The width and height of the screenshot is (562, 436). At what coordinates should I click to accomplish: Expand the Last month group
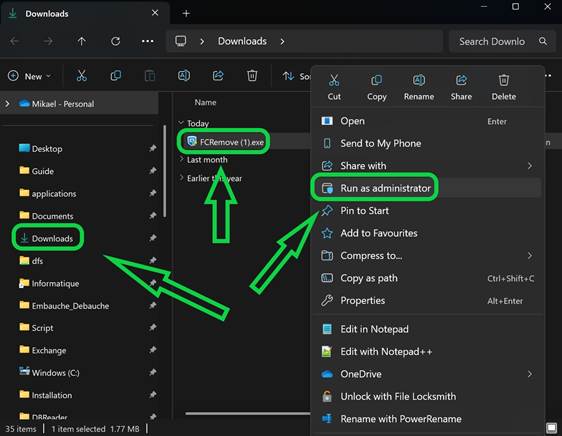coord(181,160)
